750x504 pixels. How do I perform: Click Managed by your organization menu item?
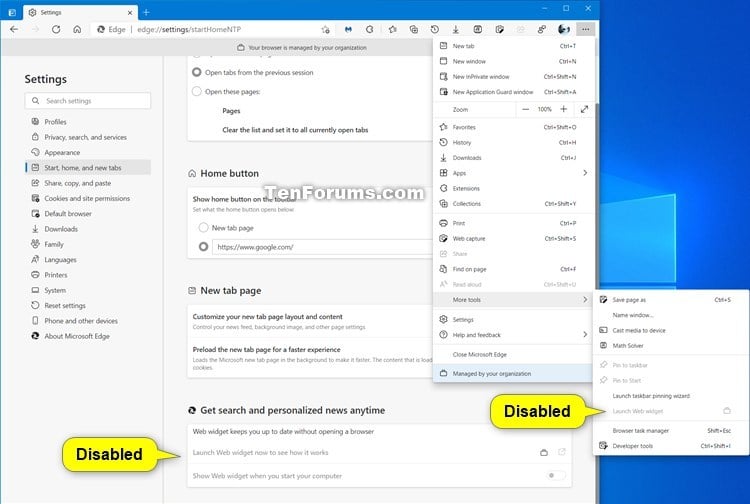(513, 373)
